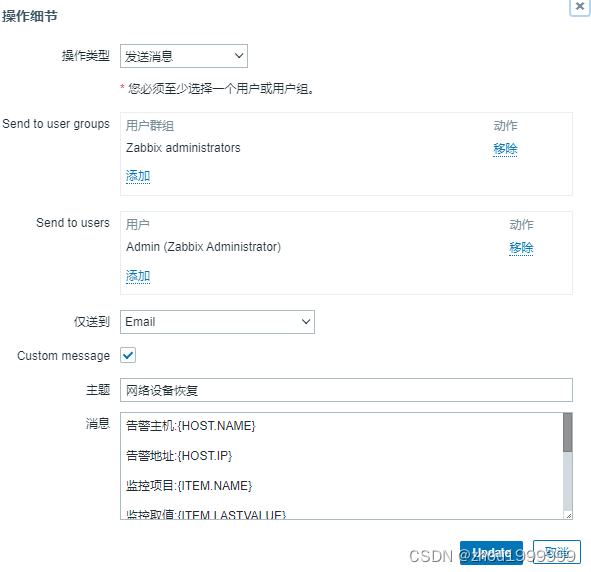
Task: Click the message textarea scrollbar thumb
Action: 568,432
